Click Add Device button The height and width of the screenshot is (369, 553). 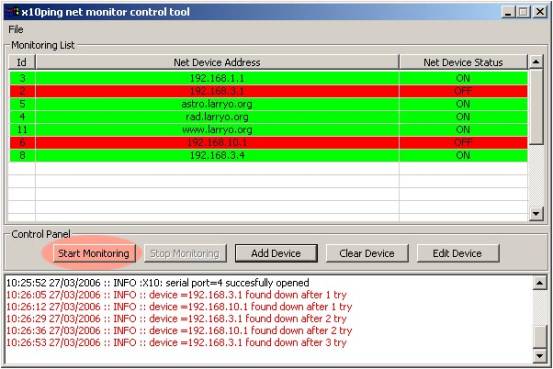point(276,253)
